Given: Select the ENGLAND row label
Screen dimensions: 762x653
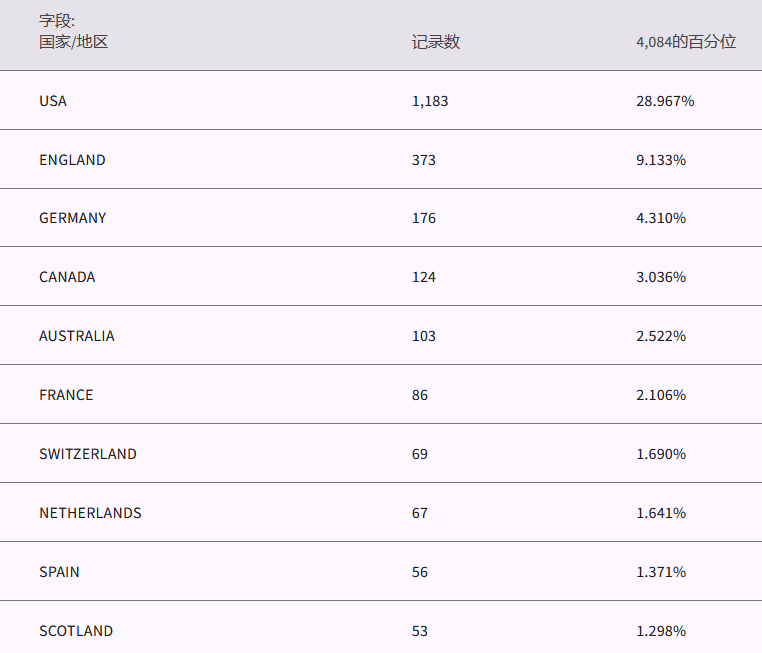Looking at the screenshot, I should point(72,160).
